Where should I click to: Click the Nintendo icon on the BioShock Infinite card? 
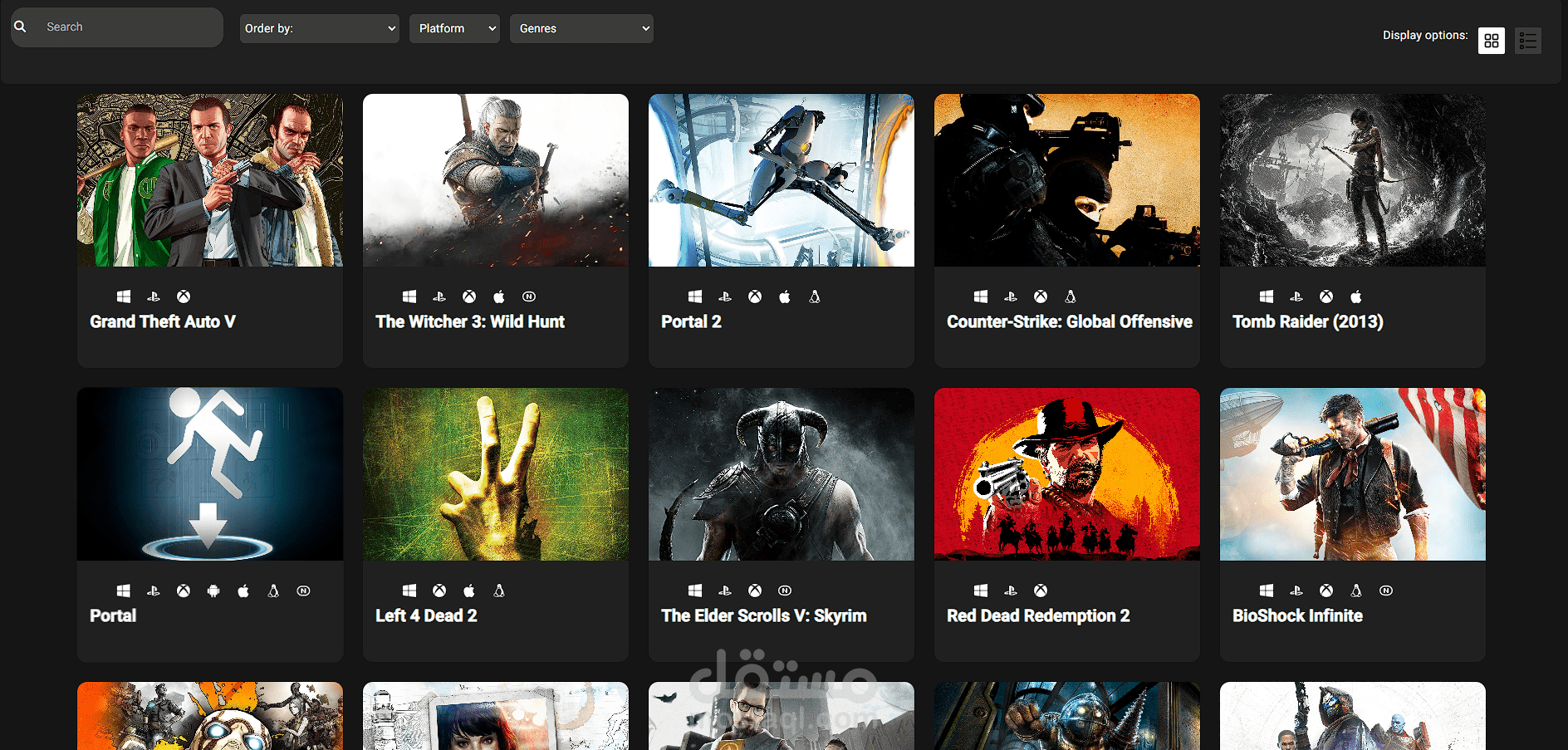click(x=1386, y=591)
